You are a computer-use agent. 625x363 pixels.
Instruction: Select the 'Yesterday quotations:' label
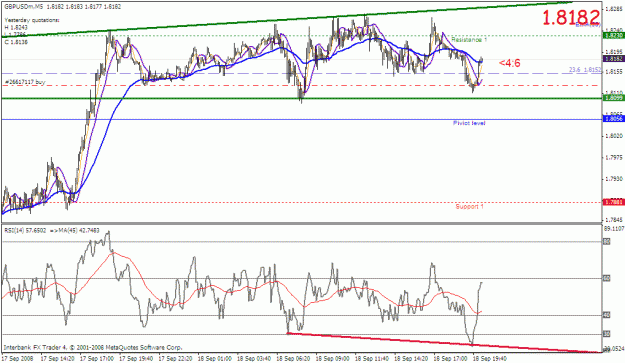point(32,20)
